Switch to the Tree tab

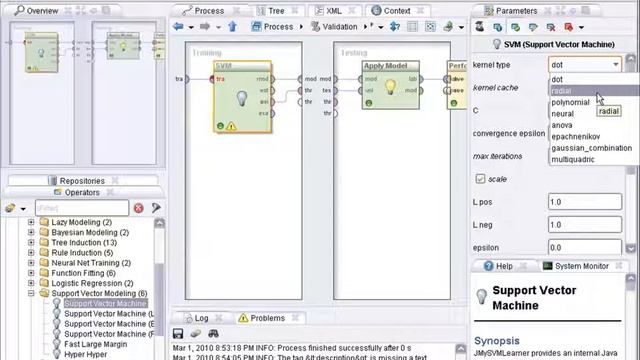(276, 11)
